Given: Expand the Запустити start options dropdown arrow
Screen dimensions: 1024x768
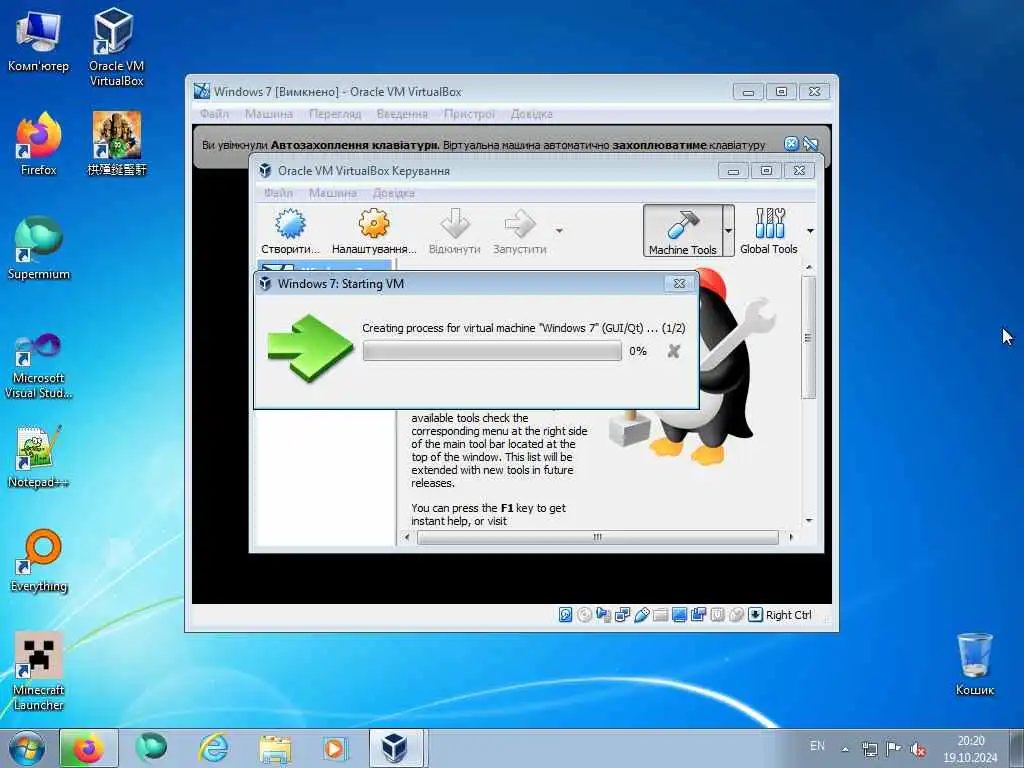Looking at the screenshot, I should click(559, 231).
